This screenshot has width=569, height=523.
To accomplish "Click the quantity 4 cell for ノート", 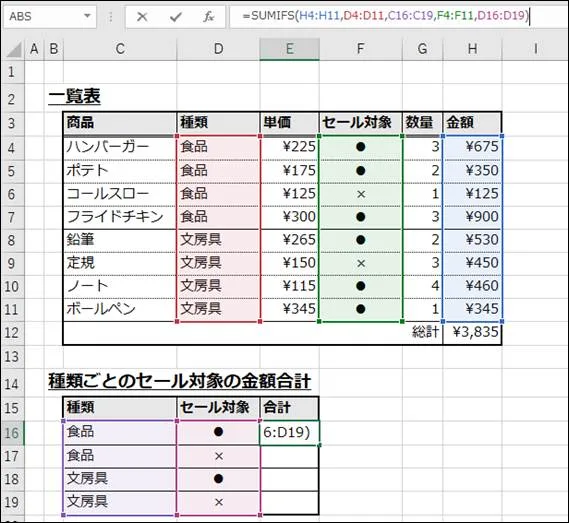I will pyautogui.click(x=422, y=286).
